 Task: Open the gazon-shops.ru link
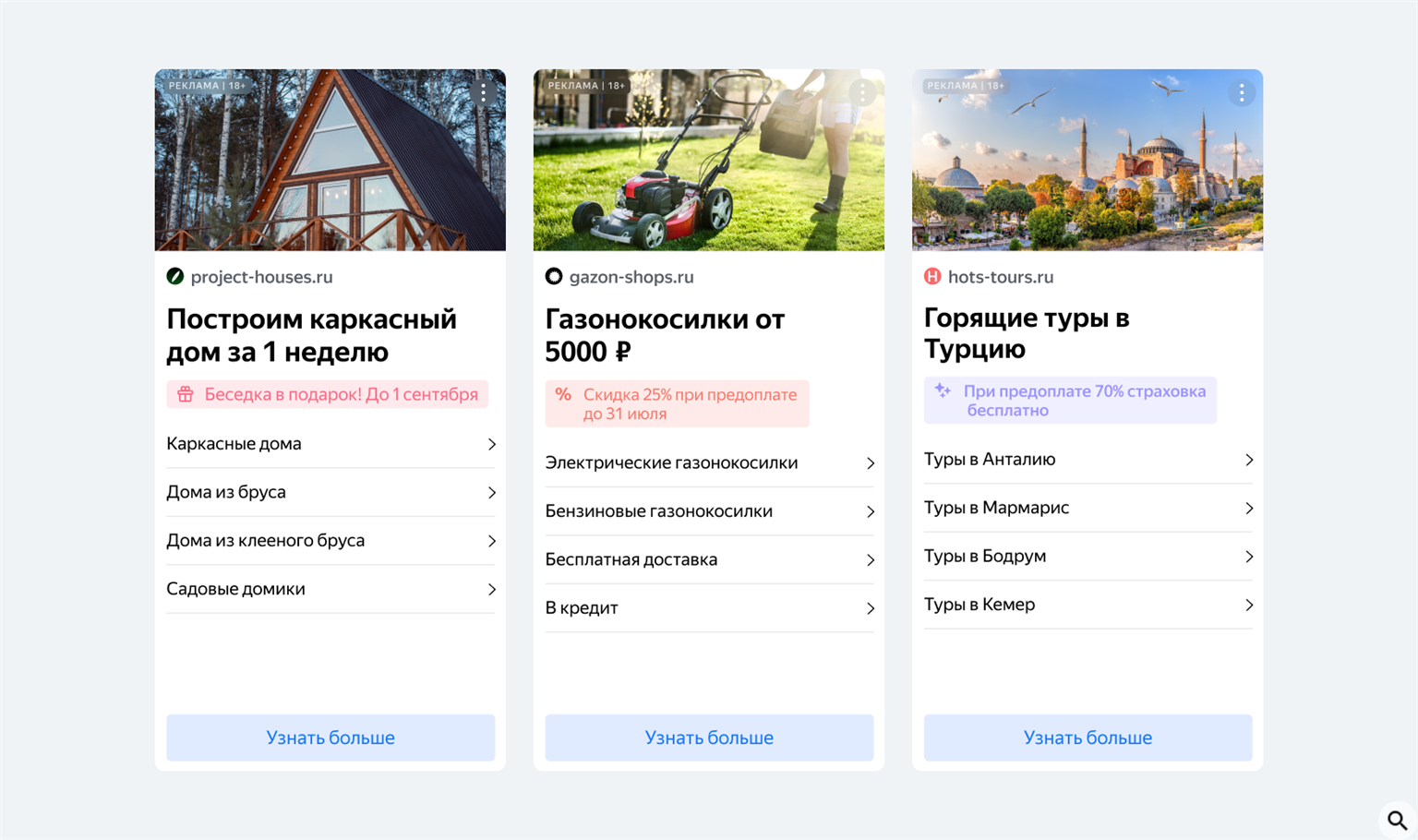click(631, 277)
